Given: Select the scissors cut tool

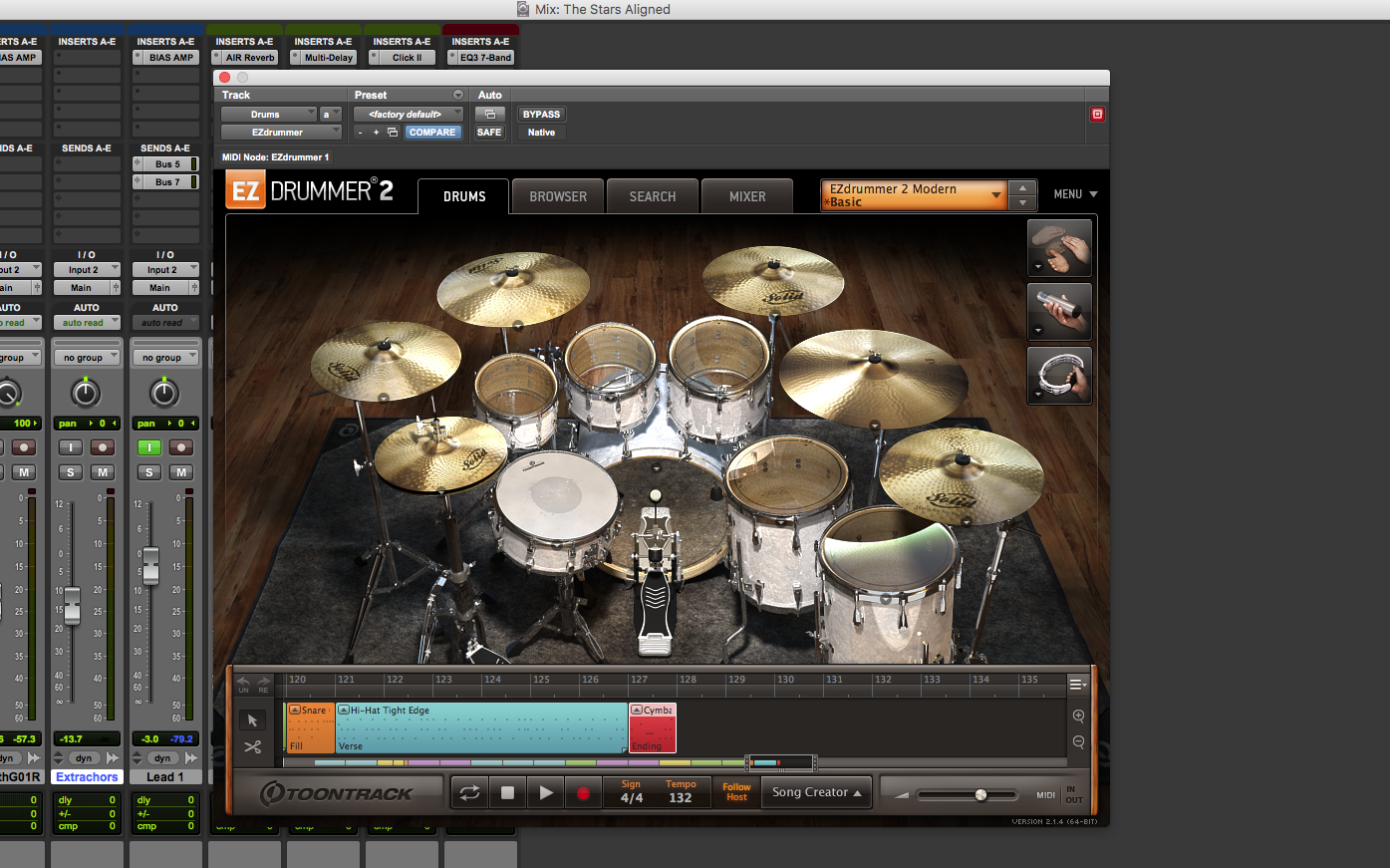Looking at the screenshot, I should pyautogui.click(x=252, y=746).
